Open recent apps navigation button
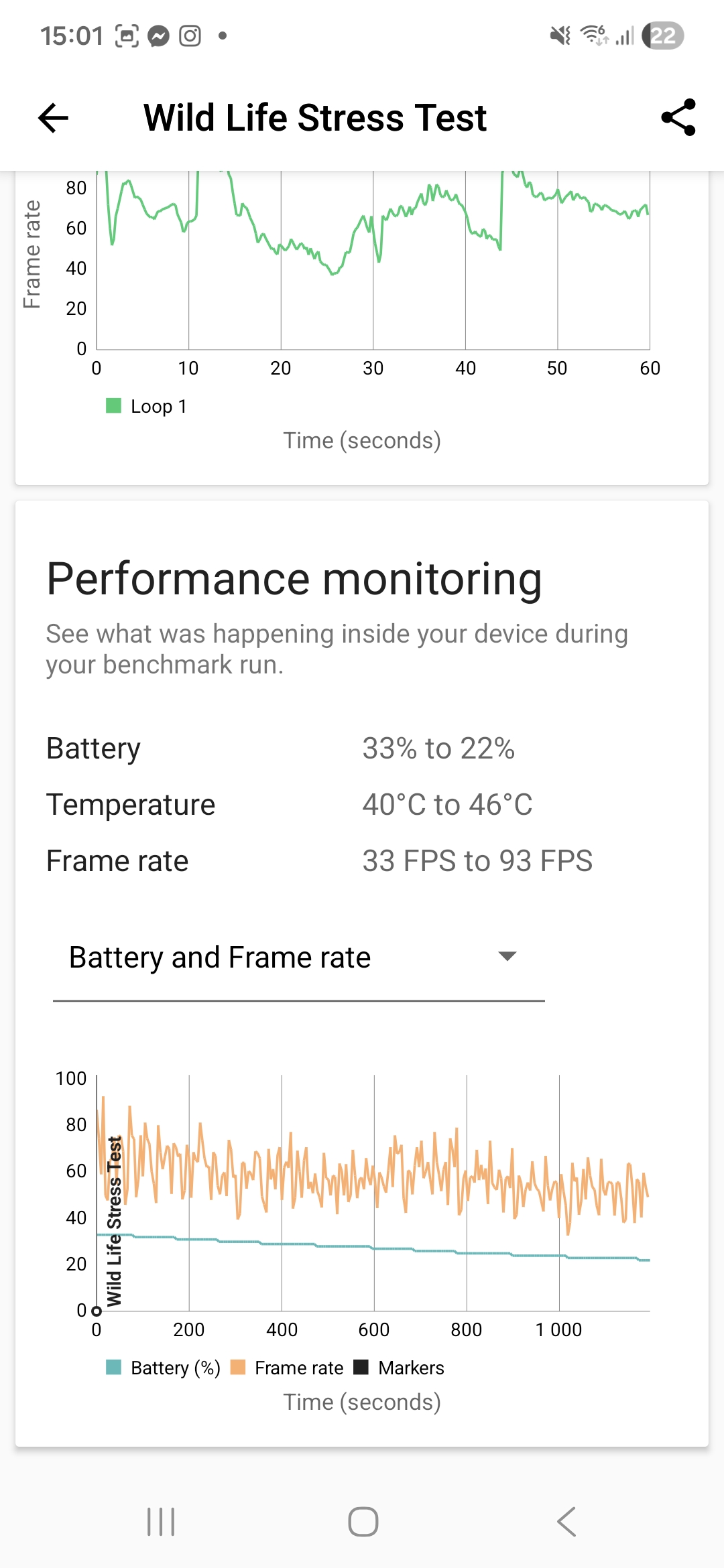724x1568 pixels. [x=161, y=1521]
